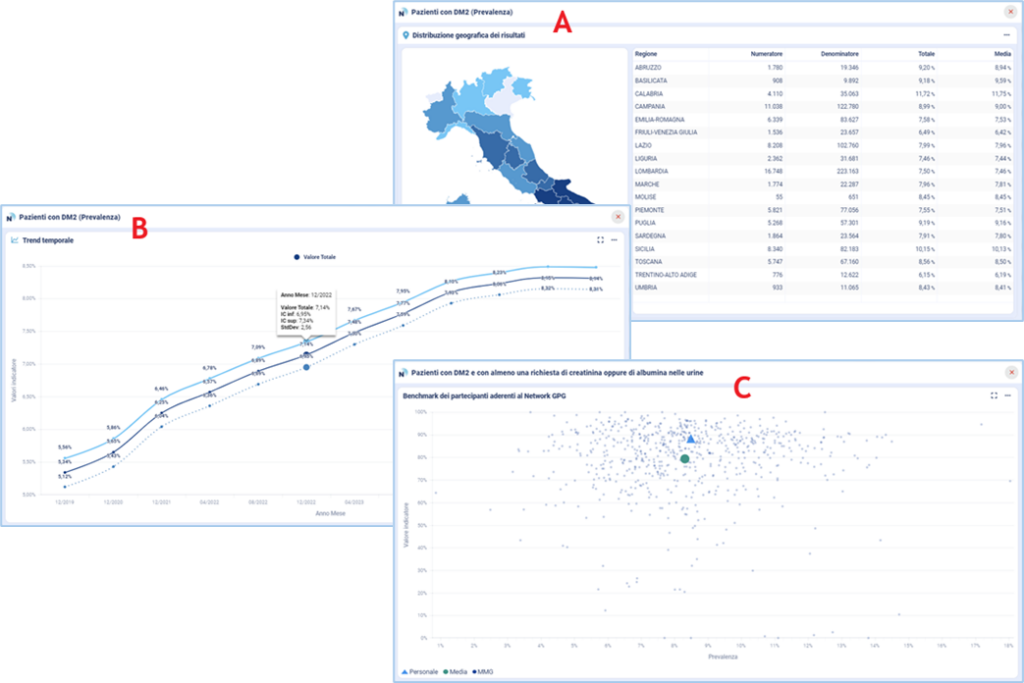This screenshot has height=683, width=1024.
Task: Sort table by Numeratore column header
Action: [x=766, y=53]
